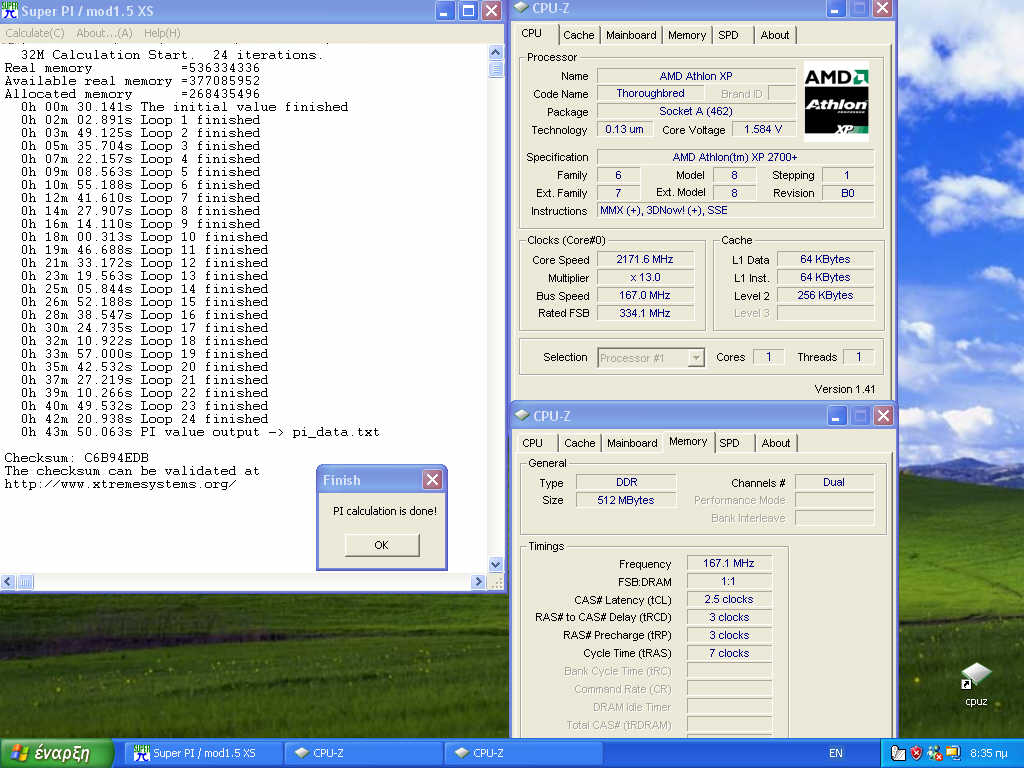Minimize the upper CPU-Z window
Image resolution: width=1024 pixels, height=768 pixels.
835,8
